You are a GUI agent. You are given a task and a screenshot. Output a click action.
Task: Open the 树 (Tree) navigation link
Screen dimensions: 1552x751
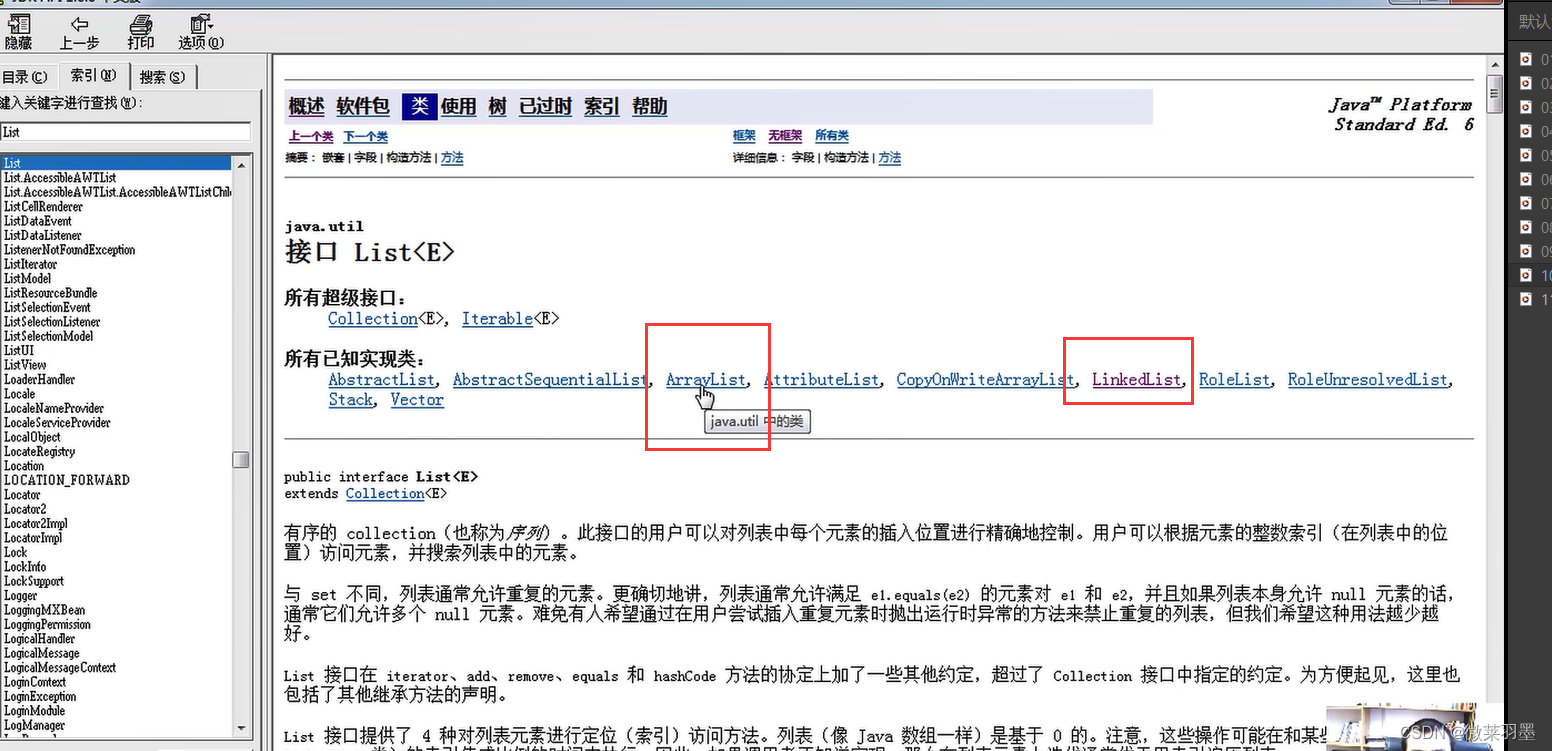pos(498,106)
